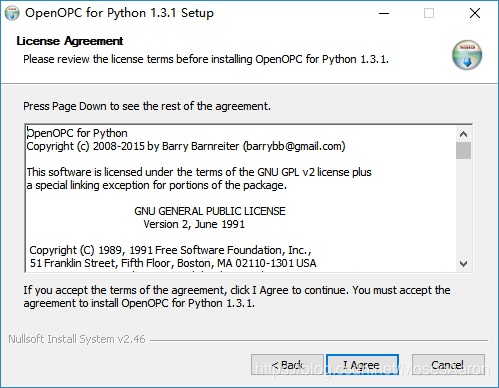499x388 pixels.
Task: Click the 'OpenOPC for Python 1.3.1 Setup' title text
Action: [119, 13]
